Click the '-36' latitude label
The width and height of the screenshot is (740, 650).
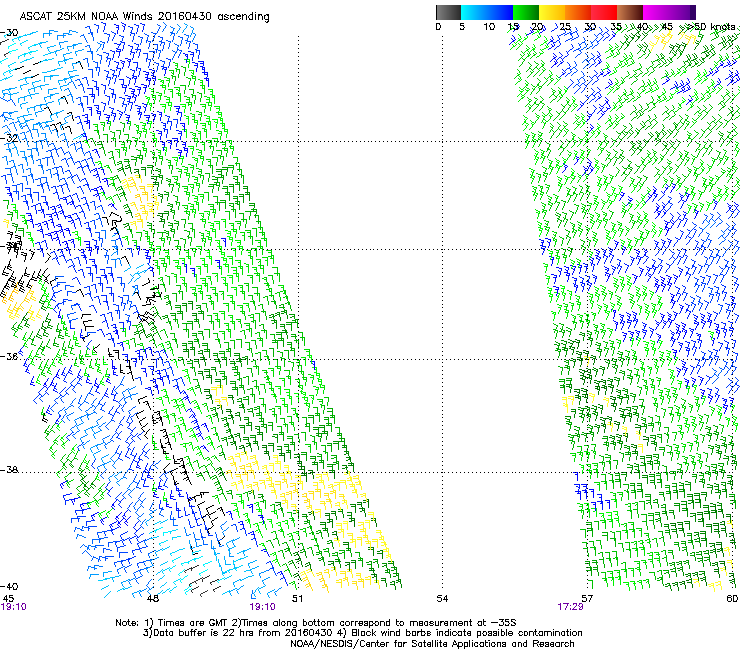click(9, 356)
